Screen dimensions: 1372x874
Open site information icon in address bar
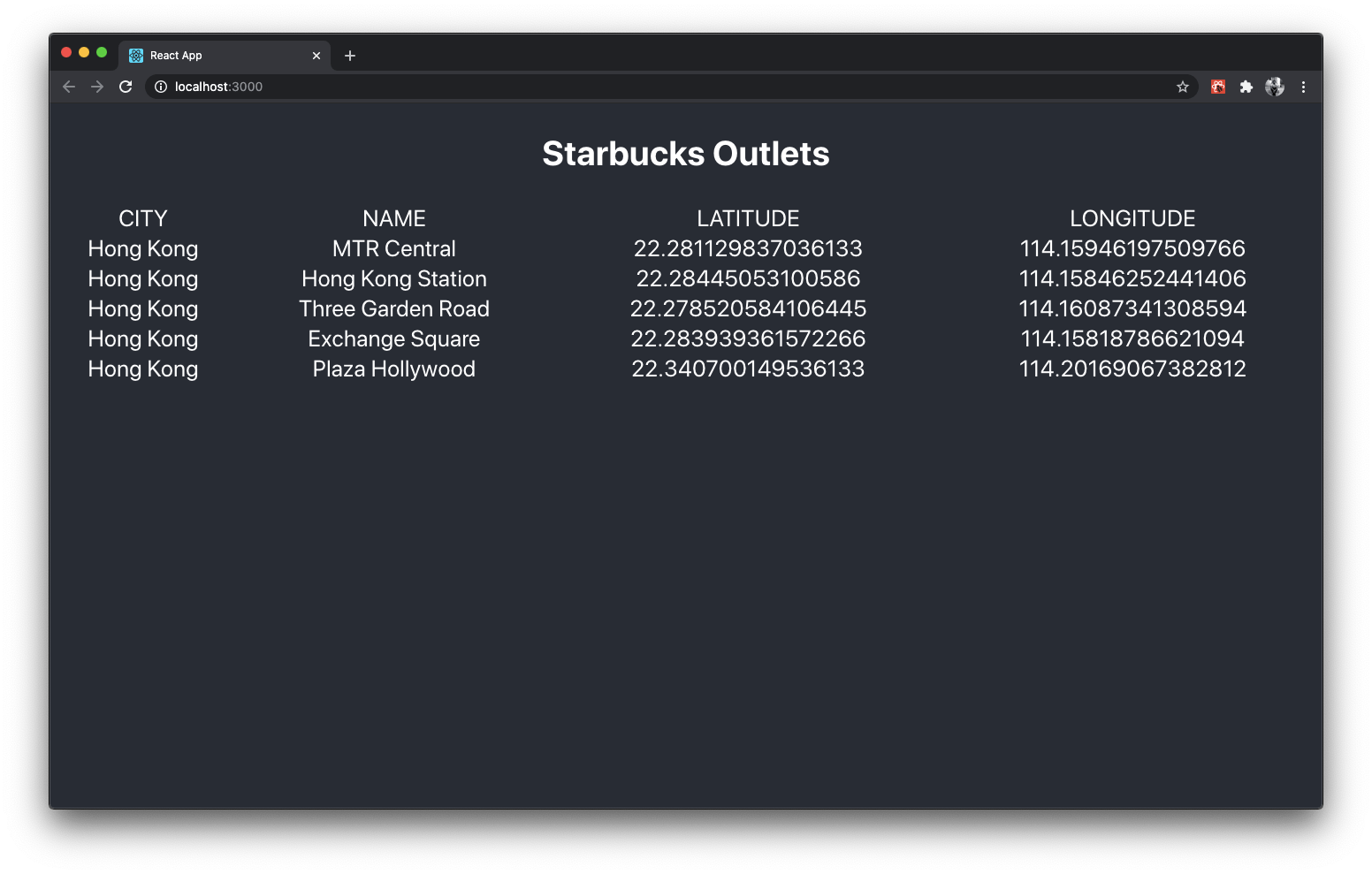(x=161, y=87)
